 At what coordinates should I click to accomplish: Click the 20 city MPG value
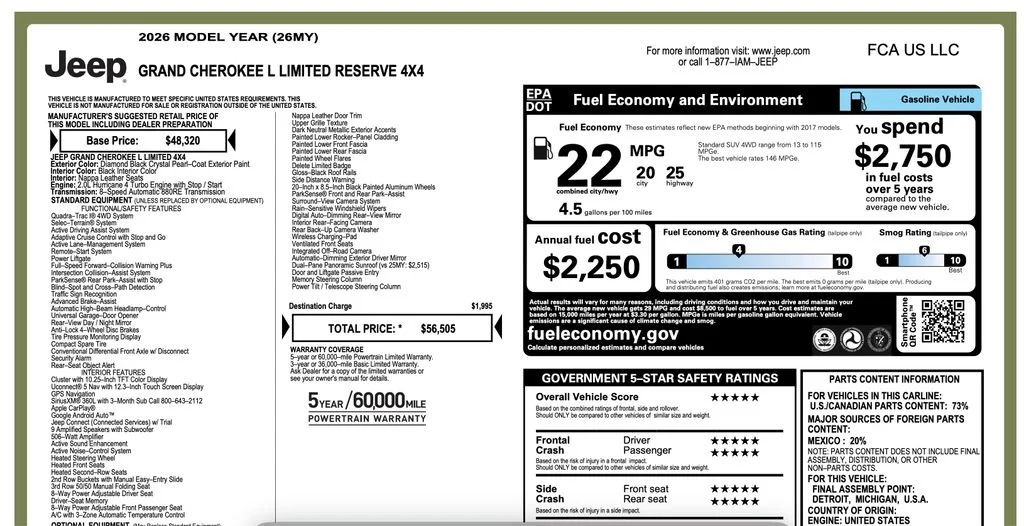pyautogui.click(x=645, y=173)
